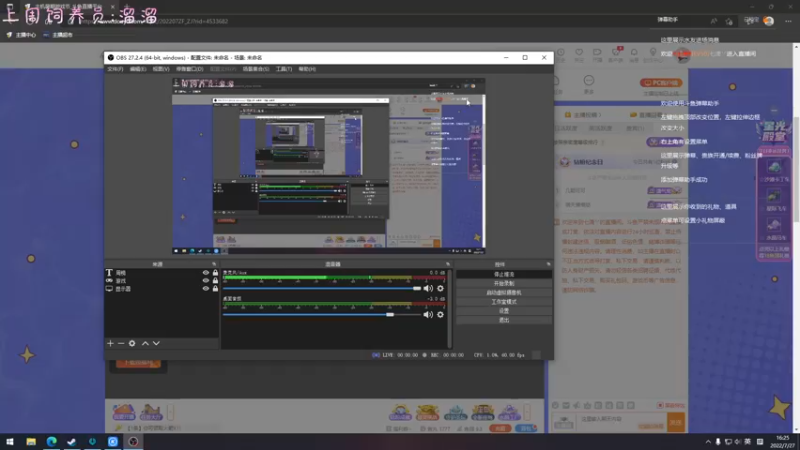Minimize the gift sidebar with minus icon

774,110
